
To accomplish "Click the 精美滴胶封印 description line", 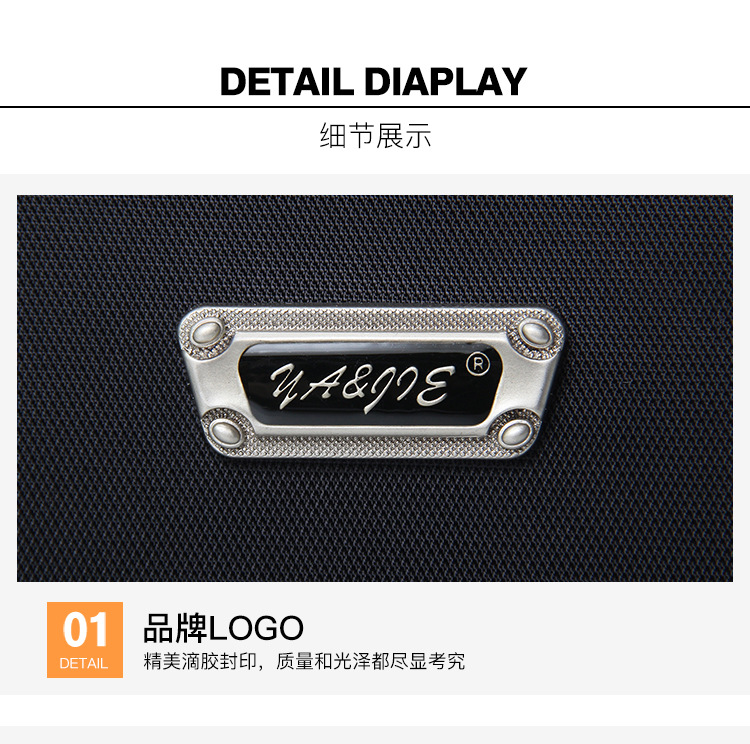I will (x=304, y=661).
